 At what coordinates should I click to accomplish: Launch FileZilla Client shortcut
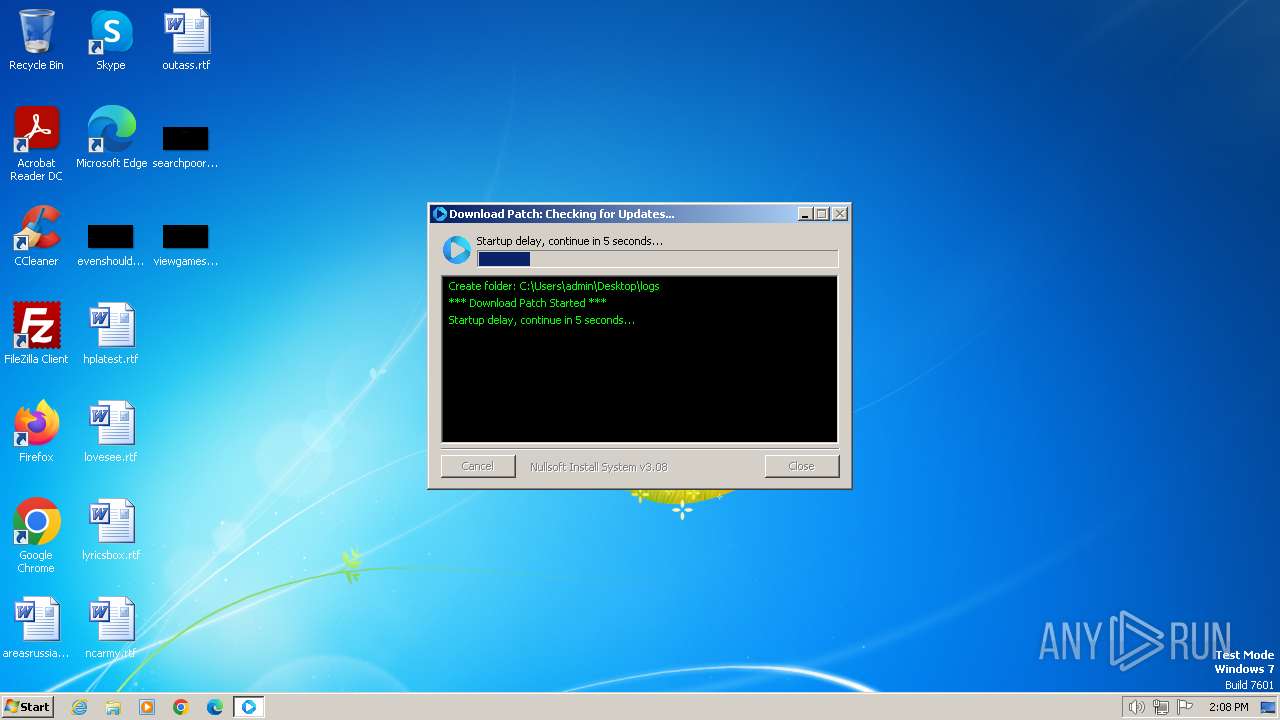coord(36,333)
